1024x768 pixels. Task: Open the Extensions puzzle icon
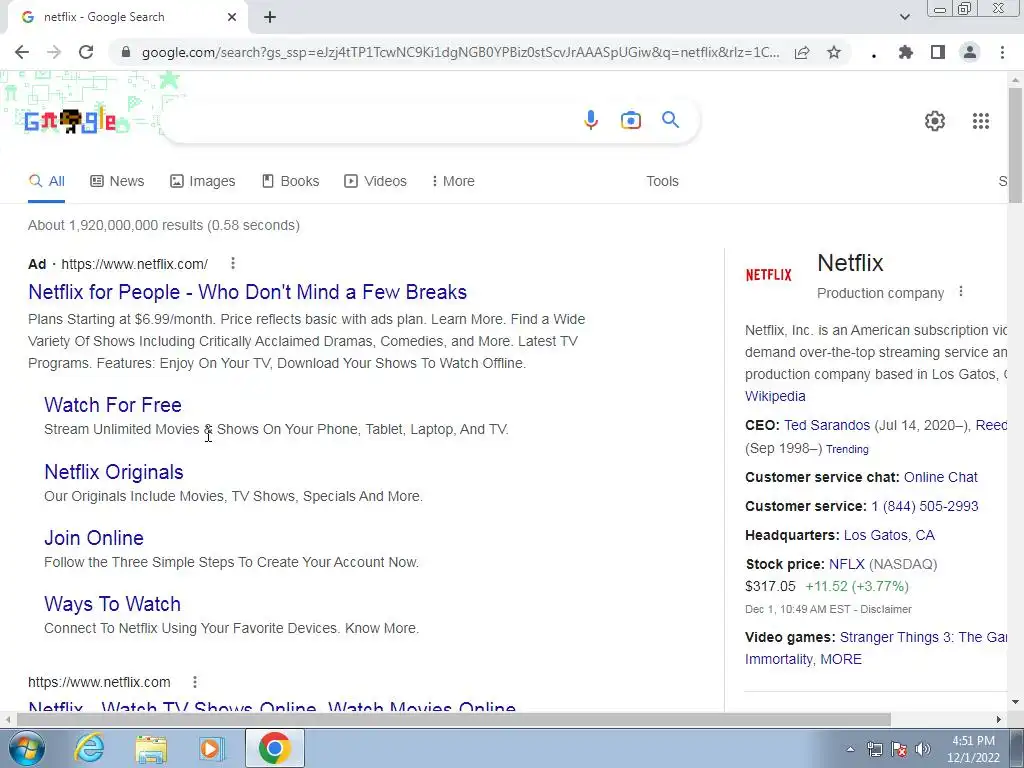click(x=906, y=52)
